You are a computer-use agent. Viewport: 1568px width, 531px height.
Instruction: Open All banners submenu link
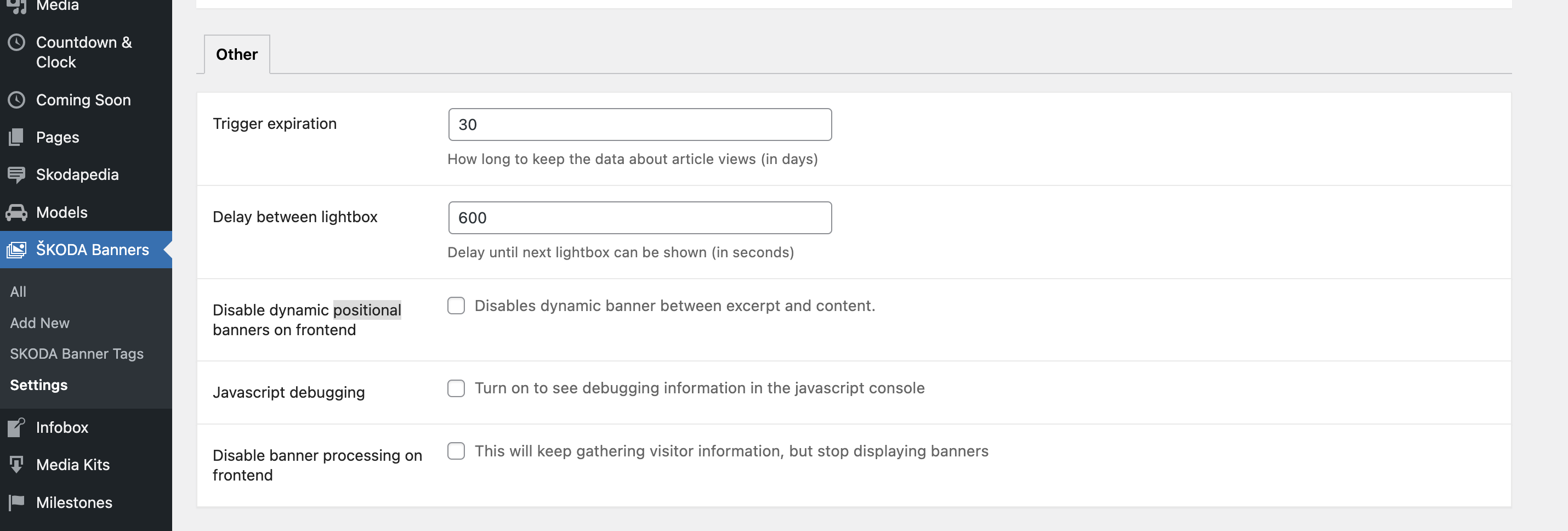(18, 292)
